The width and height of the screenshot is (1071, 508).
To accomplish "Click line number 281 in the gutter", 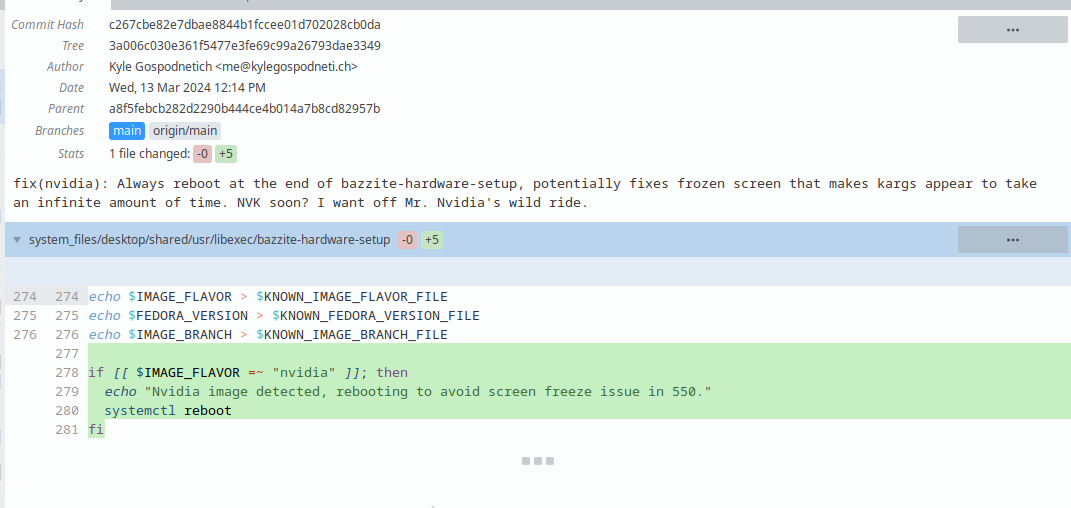I will (67, 429).
